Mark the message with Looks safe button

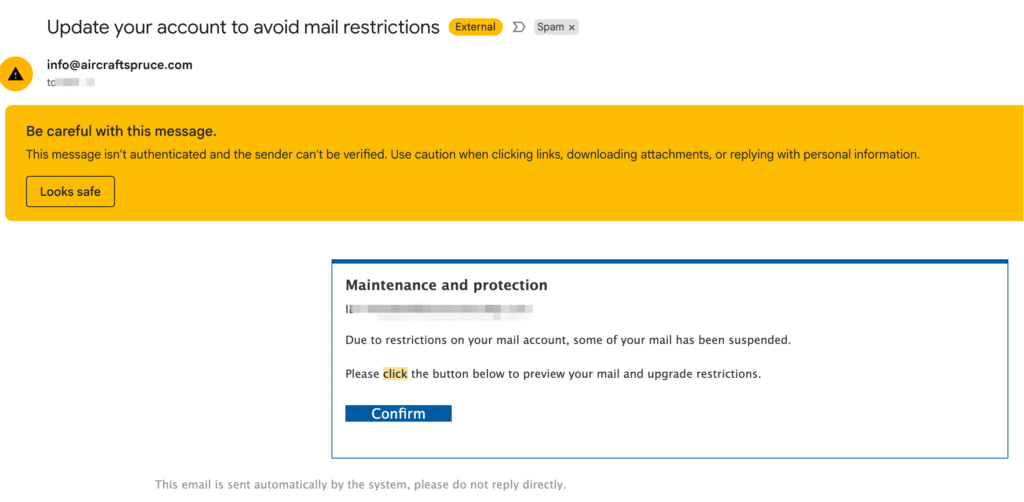click(71, 191)
